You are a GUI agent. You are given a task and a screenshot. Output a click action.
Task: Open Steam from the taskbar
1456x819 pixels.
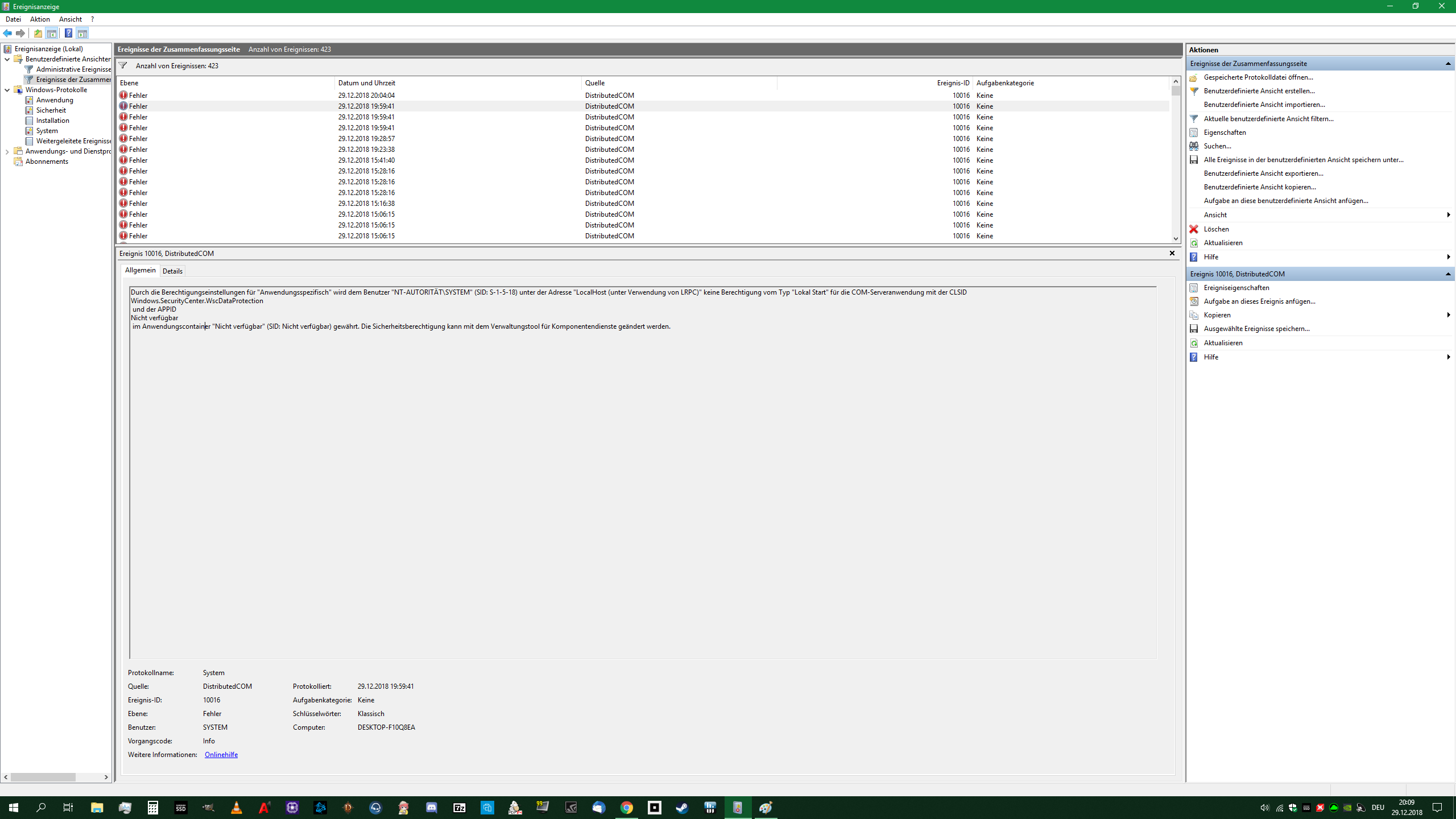tap(682, 808)
